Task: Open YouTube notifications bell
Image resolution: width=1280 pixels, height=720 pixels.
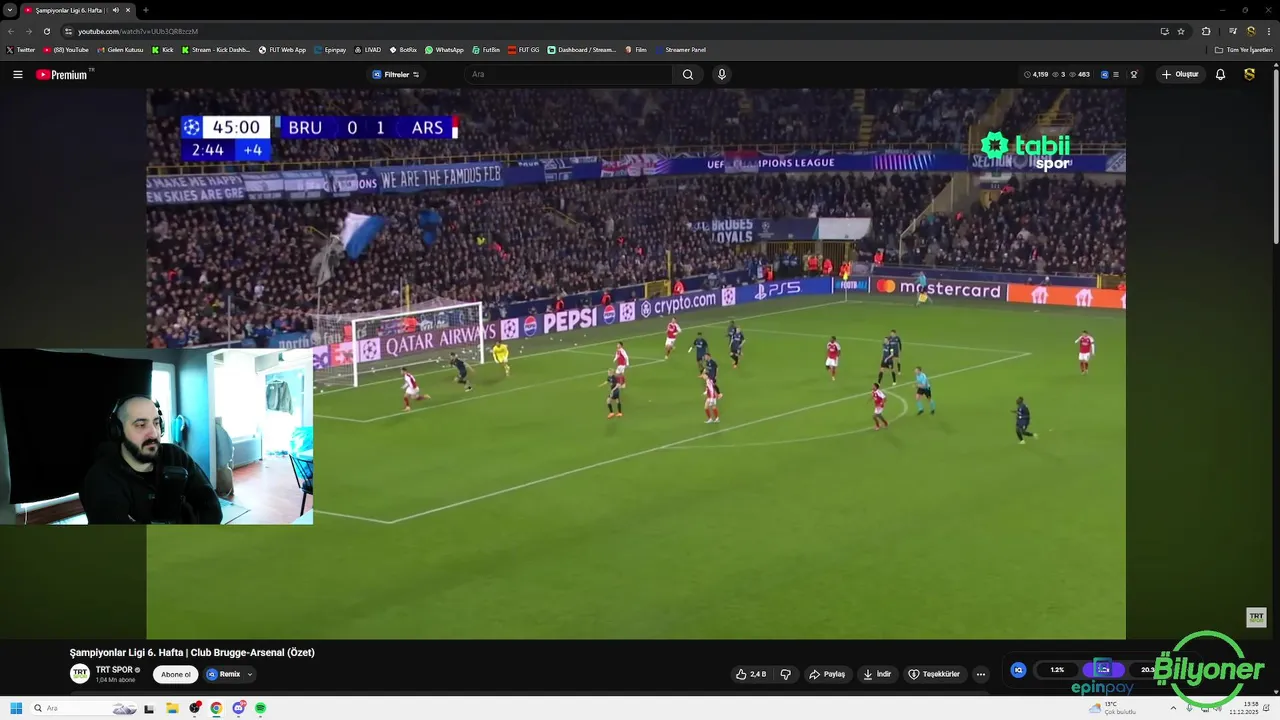Action: [1220, 74]
